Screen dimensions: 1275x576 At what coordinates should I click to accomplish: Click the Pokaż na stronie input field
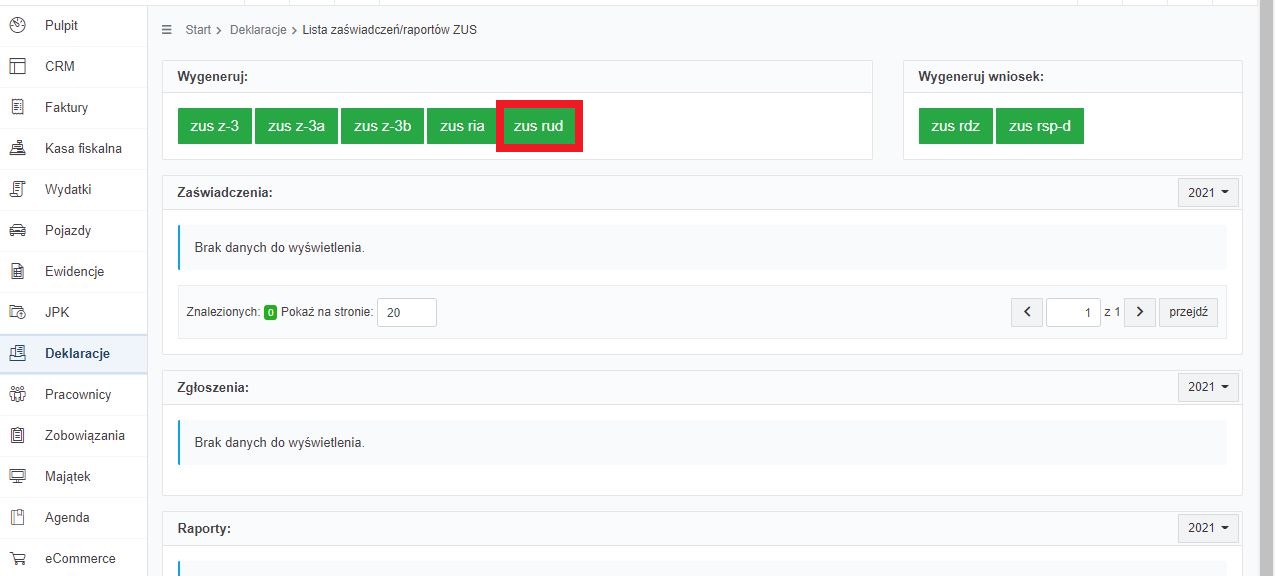407,312
